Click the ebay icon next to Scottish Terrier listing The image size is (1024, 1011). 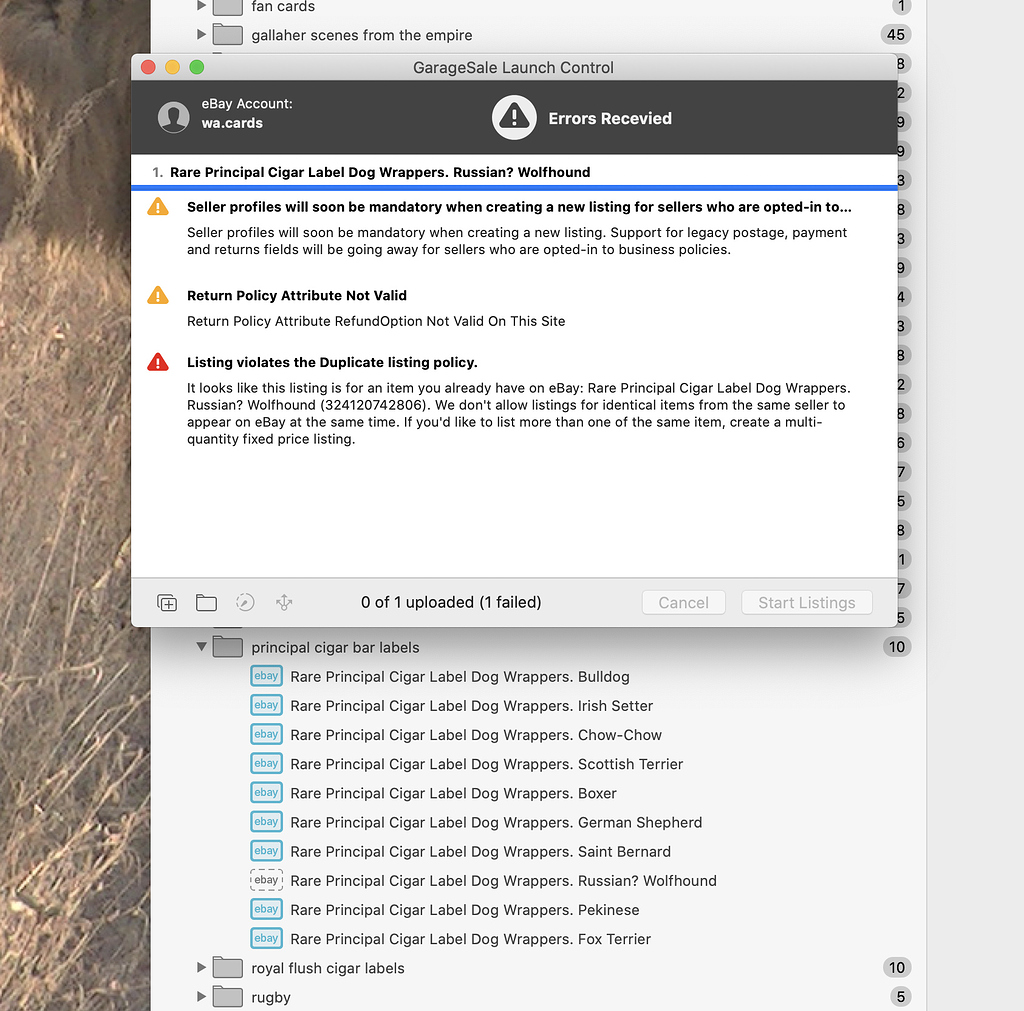tap(266, 763)
